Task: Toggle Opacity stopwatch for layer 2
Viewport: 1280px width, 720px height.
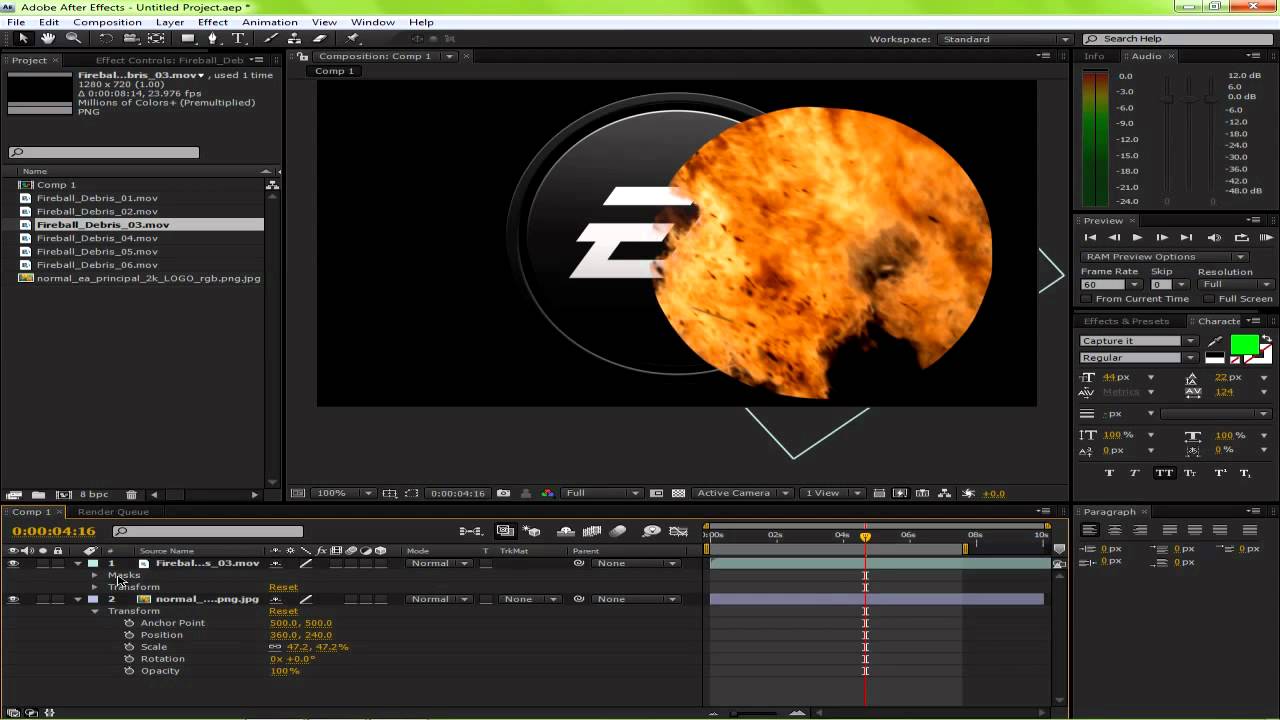Action: [129, 671]
